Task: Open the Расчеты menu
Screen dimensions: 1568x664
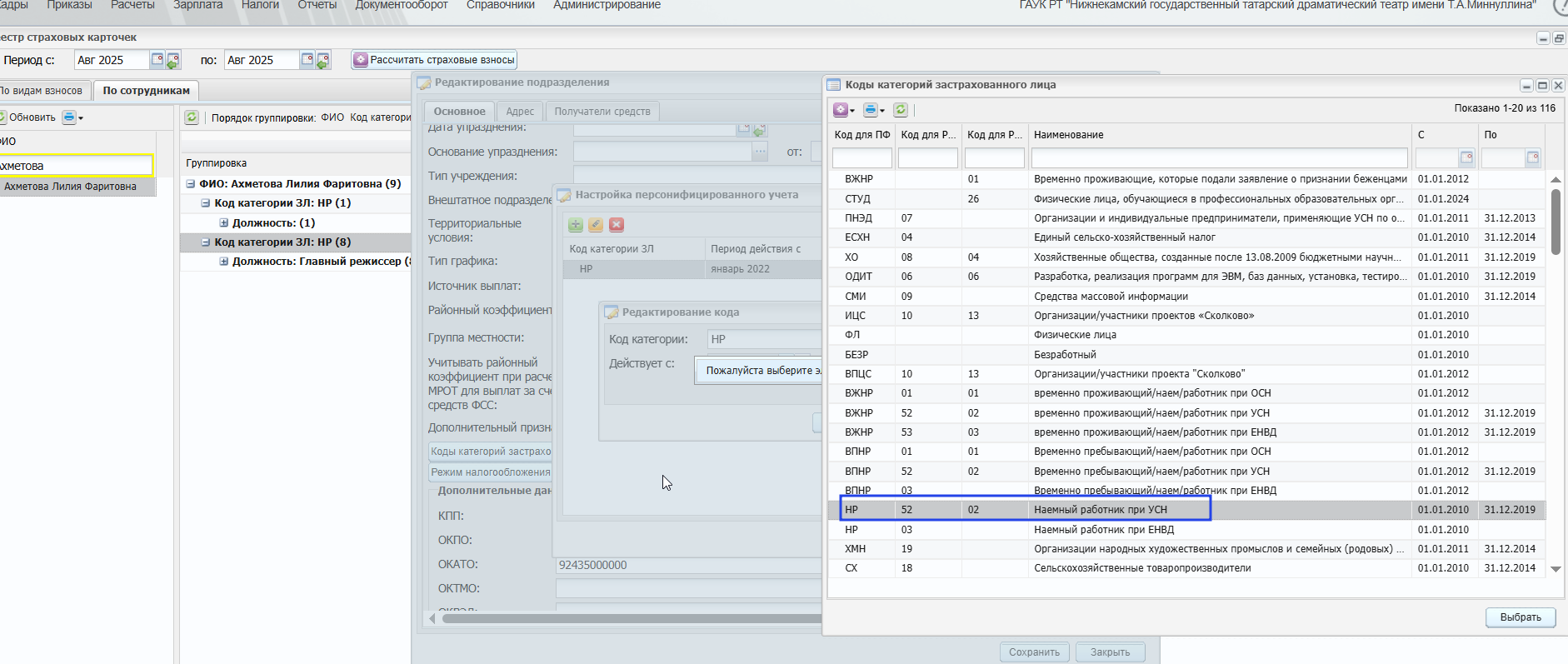Action: tap(132, 5)
